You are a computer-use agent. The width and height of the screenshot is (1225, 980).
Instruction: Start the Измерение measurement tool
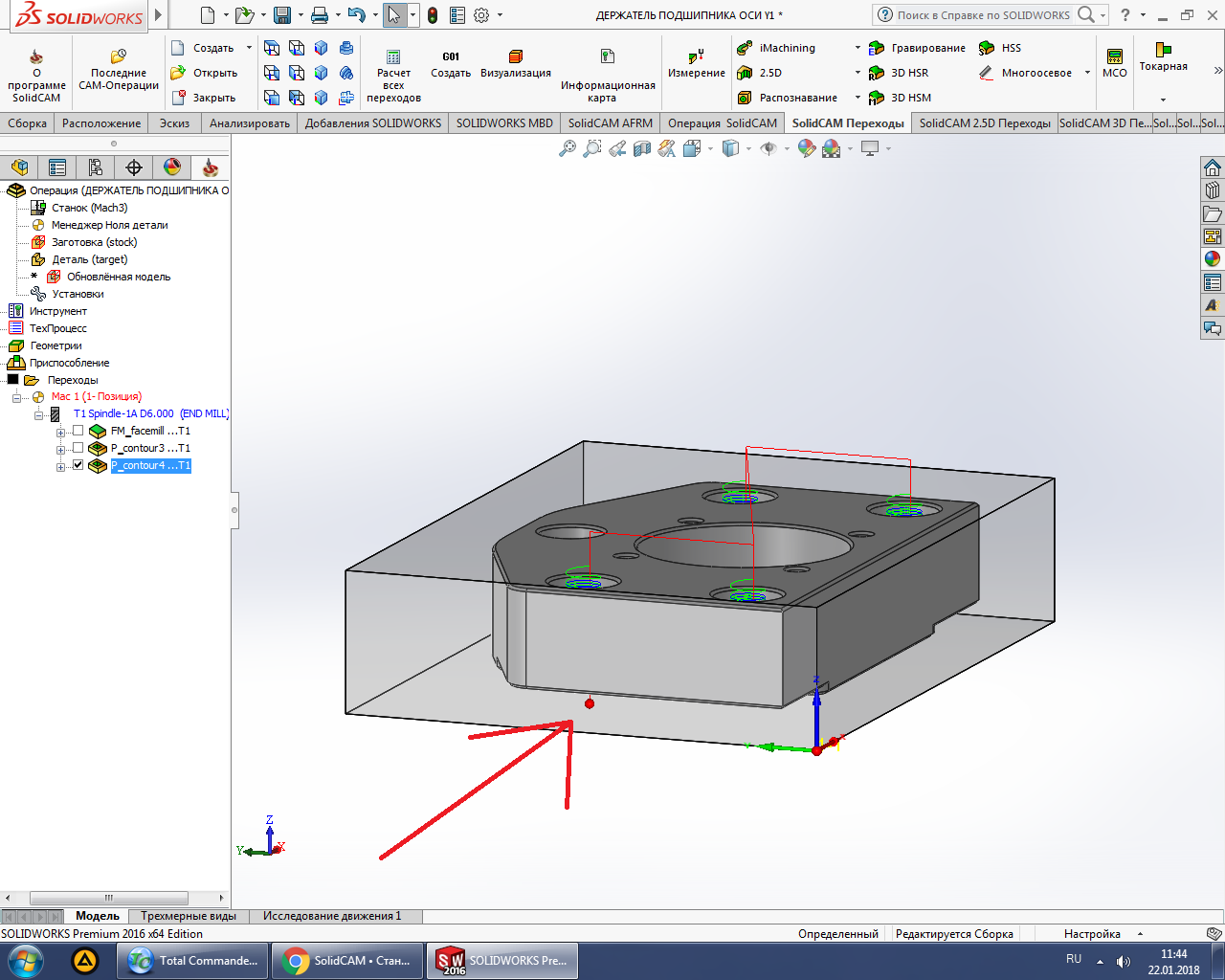click(697, 65)
